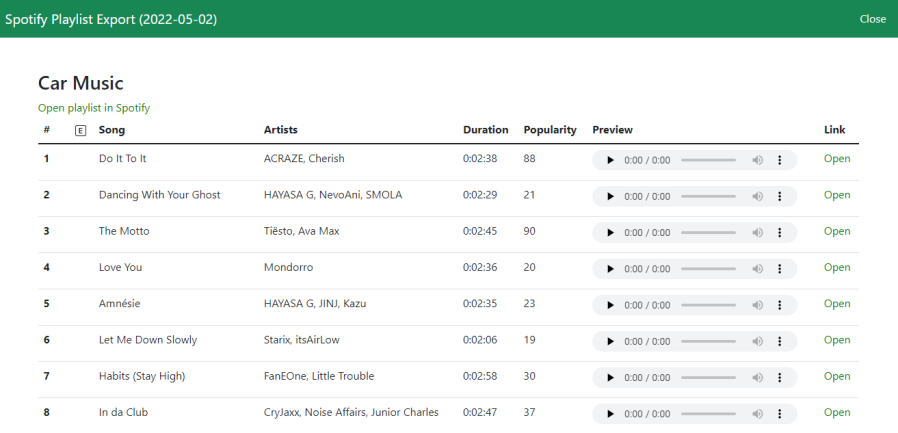Select artists CryJaxx, Noise Affairs, Junior Charles
The image size is (898, 433).
tap(351, 412)
